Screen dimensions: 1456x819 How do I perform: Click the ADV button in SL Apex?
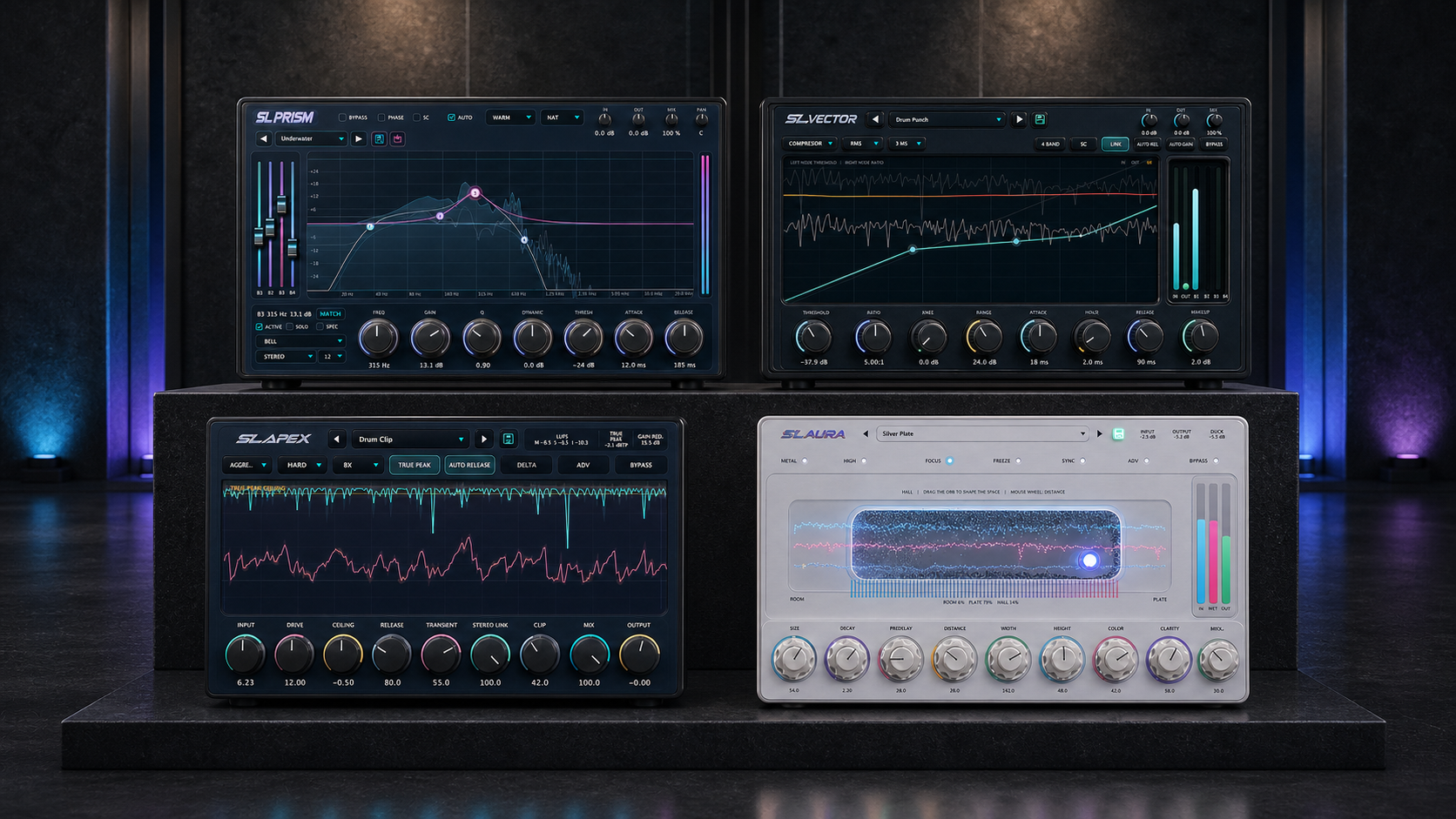point(583,465)
